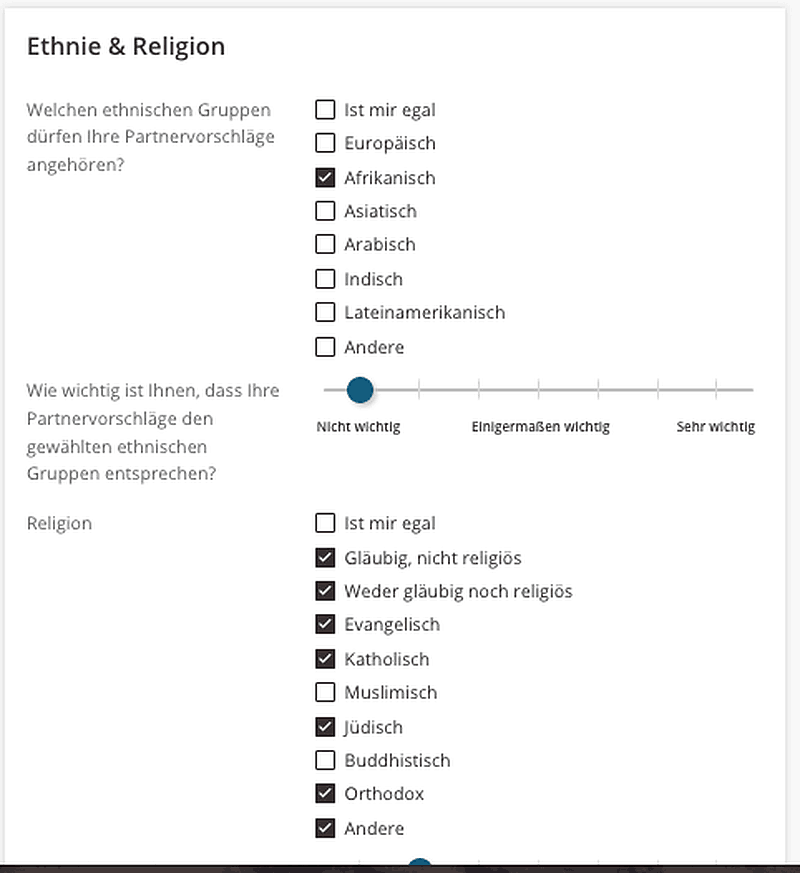Uncheck the Orthodox checkbox

click(x=325, y=793)
